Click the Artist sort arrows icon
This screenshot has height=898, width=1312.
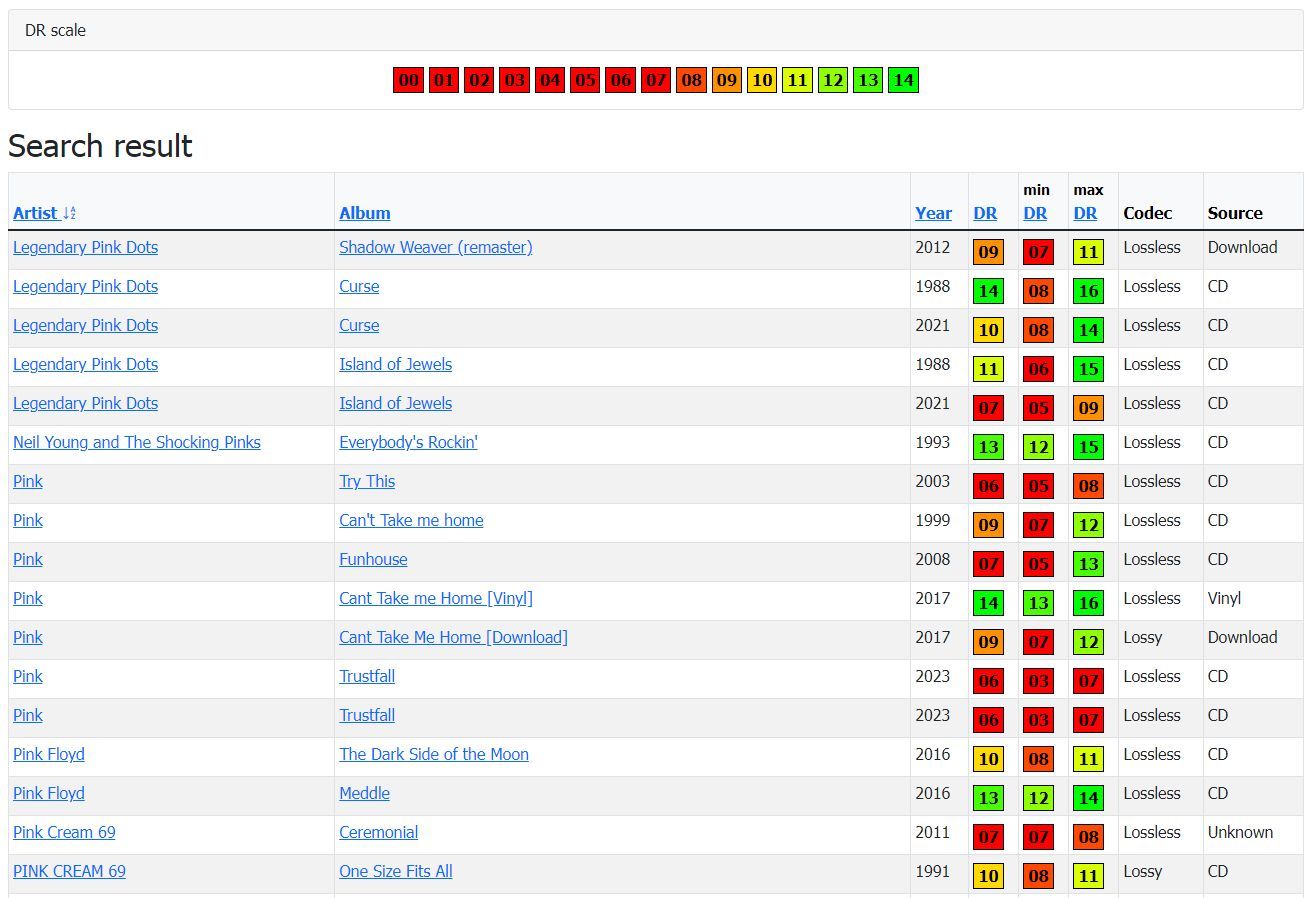point(69,213)
